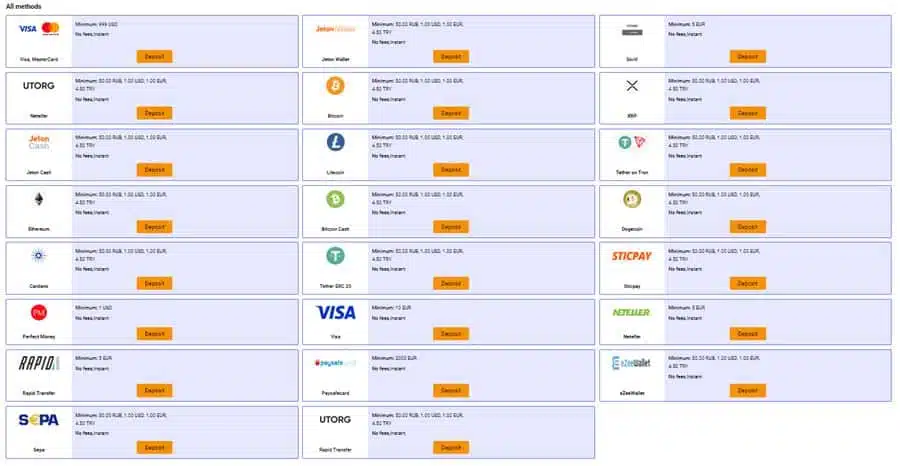Click Deposit button in Skrill card
Screen dimensions: 900x466
coord(748,57)
